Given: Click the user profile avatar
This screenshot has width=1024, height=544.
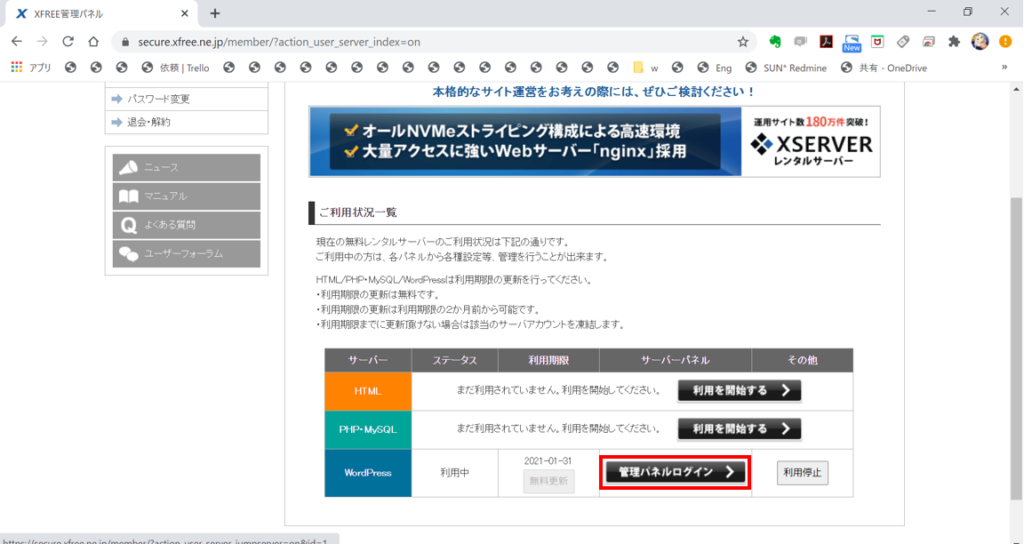Looking at the screenshot, I should pyautogui.click(x=980, y=42).
